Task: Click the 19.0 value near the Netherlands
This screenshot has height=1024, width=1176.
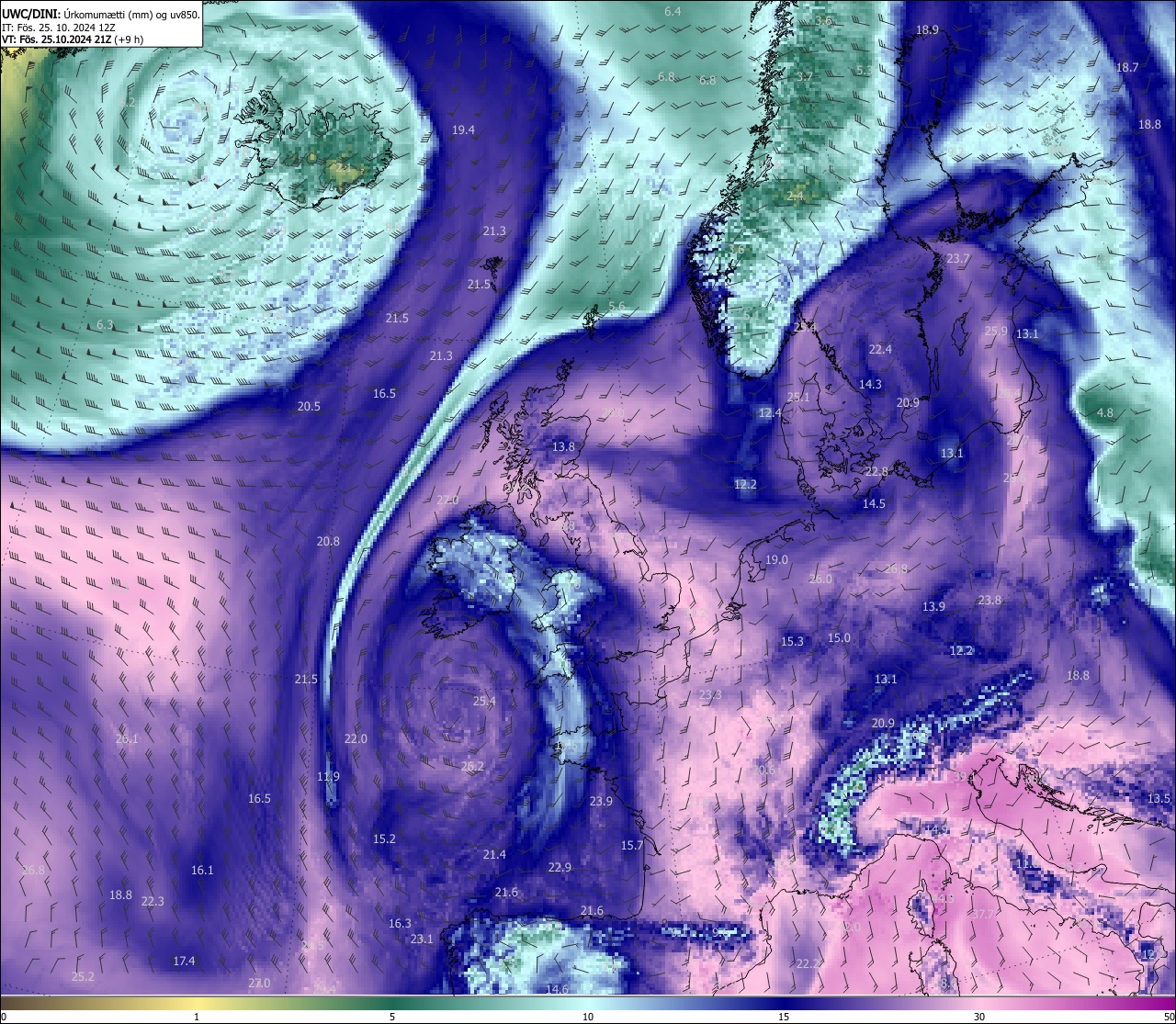Action: 776,560
